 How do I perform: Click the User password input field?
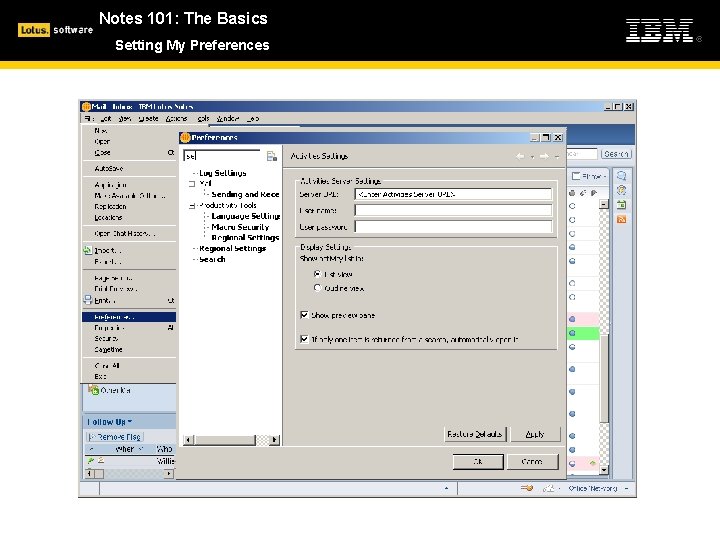point(453,226)
